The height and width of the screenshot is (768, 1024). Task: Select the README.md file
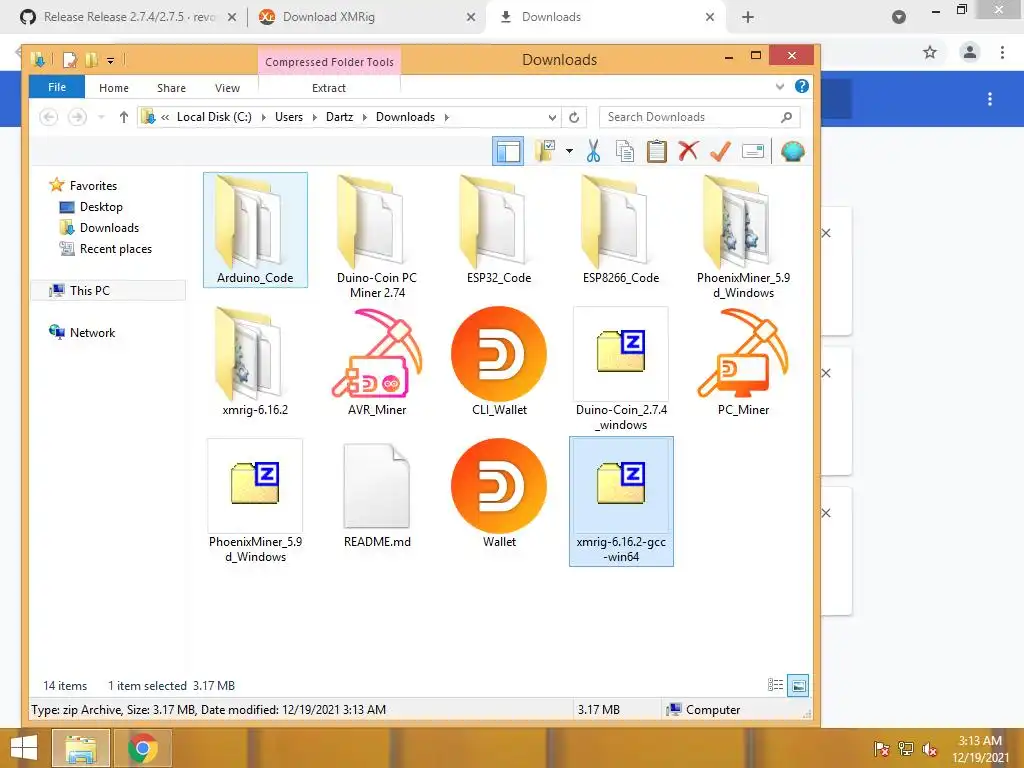(377, 494)
